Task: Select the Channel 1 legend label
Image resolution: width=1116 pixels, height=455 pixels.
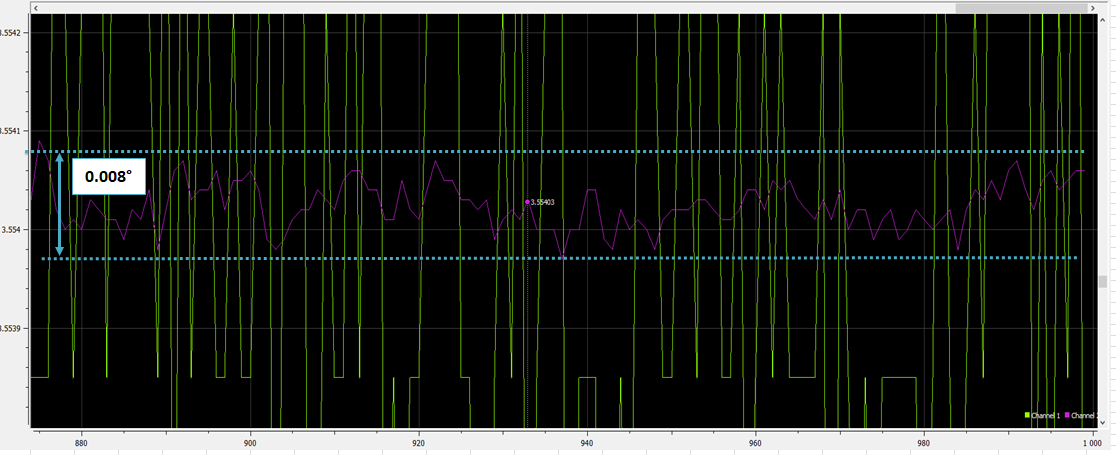Action: click(1046, 415)
